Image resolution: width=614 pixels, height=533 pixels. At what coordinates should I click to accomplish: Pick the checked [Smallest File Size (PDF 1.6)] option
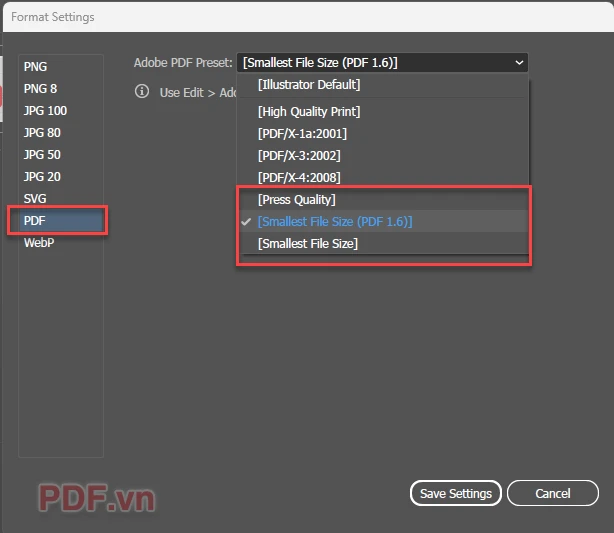click(383, 221)
